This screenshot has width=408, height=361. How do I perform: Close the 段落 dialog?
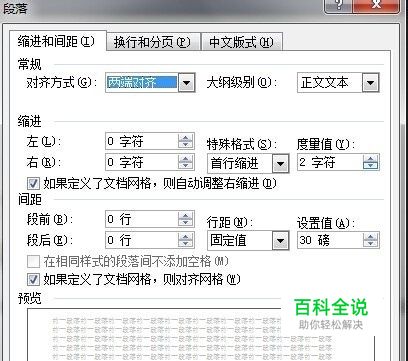tap(376, 5)
